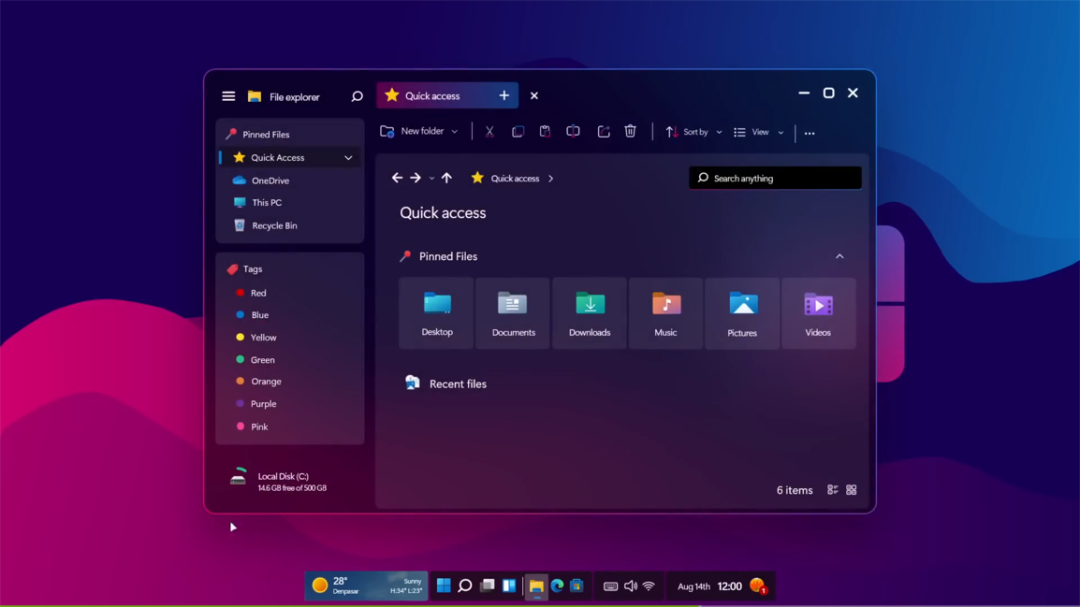Open the Desktop folder
1080x607 pixels.
point(437,313)
